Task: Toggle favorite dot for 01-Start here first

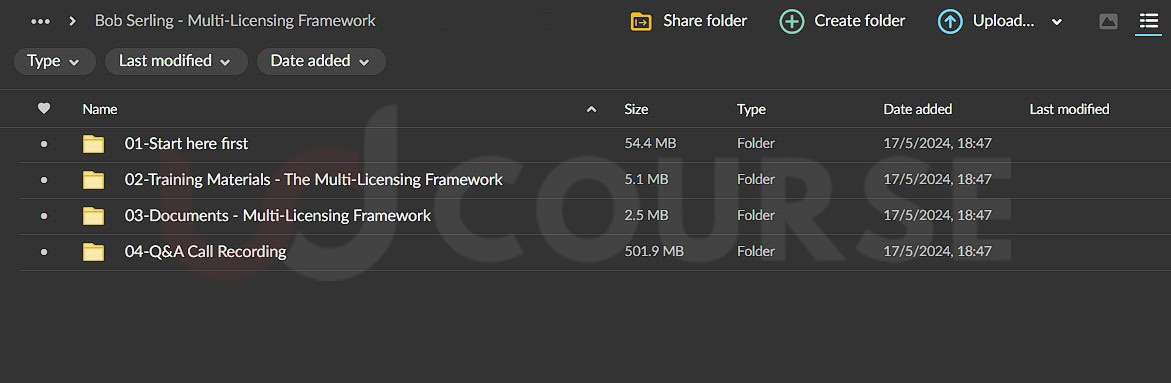Action: point(44,144)
